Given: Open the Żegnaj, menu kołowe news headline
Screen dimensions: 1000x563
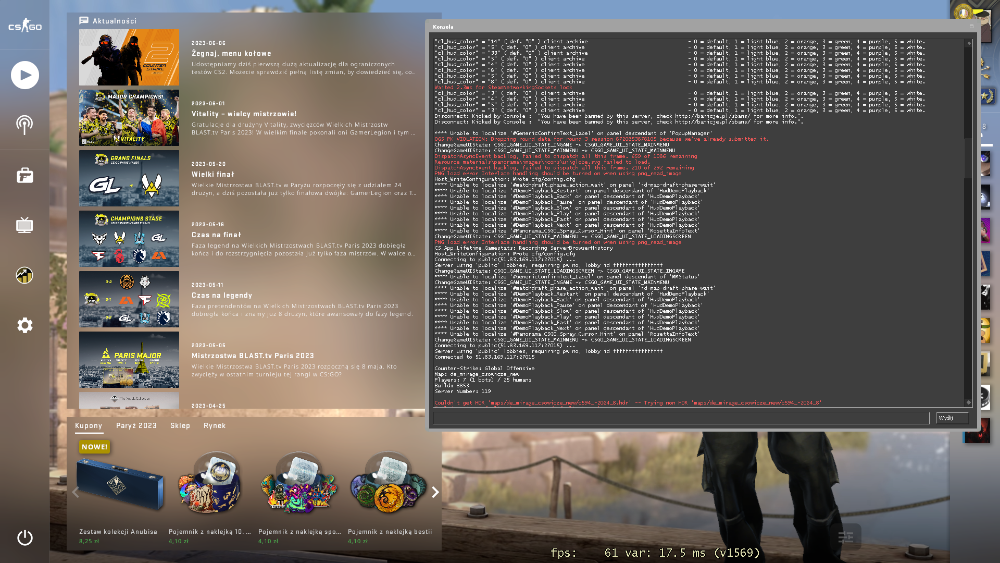Looking at the screenshot, I should (232, 54).
